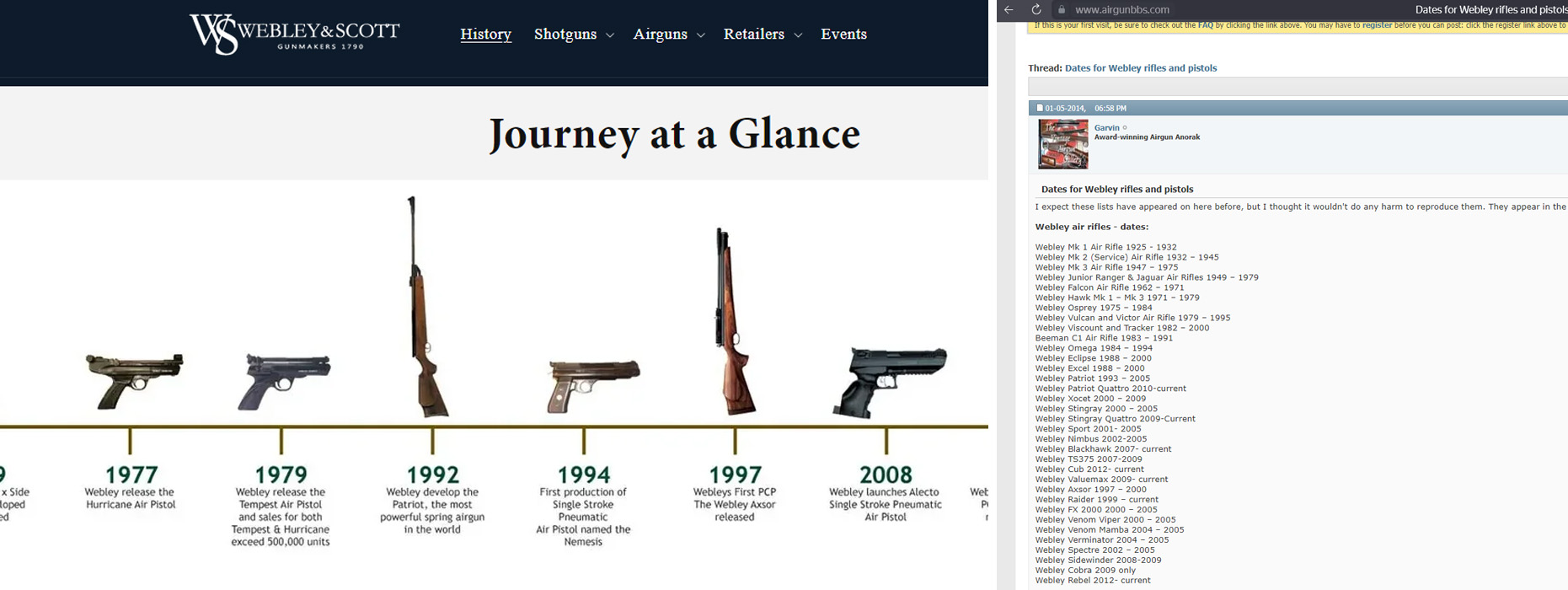Click the Tempest Air Pistol image
Screen dimensions: 1568x590
click(284, 382)
